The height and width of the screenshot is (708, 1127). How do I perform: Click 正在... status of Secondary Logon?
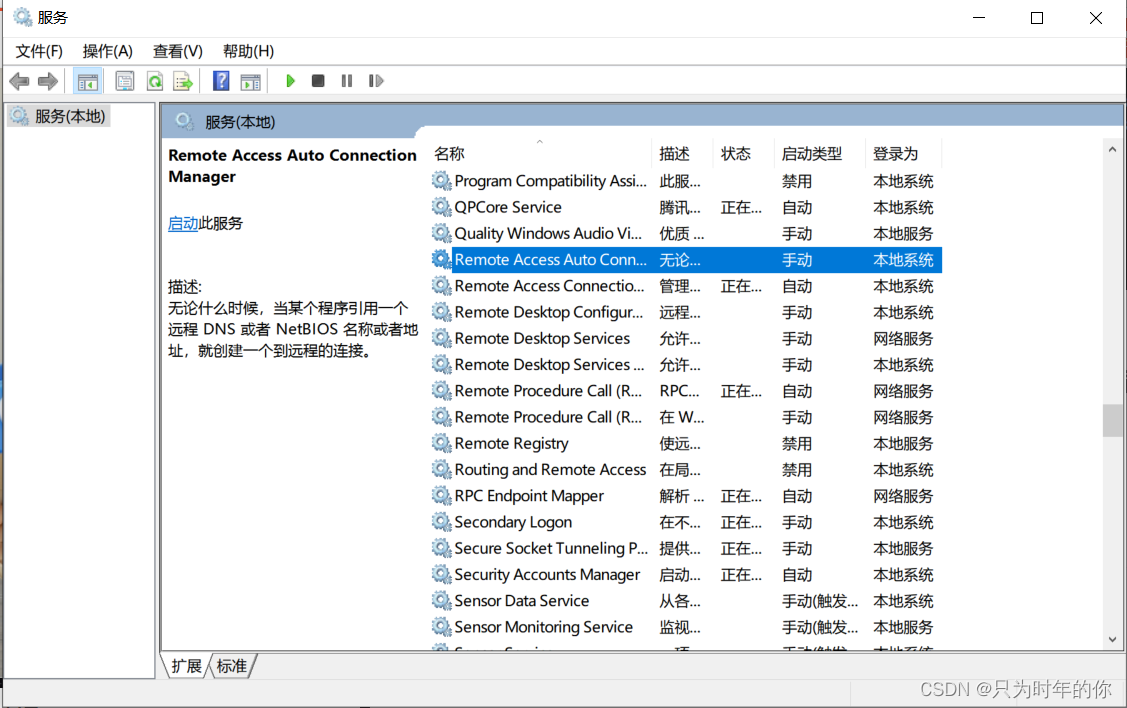click(741, 522)
